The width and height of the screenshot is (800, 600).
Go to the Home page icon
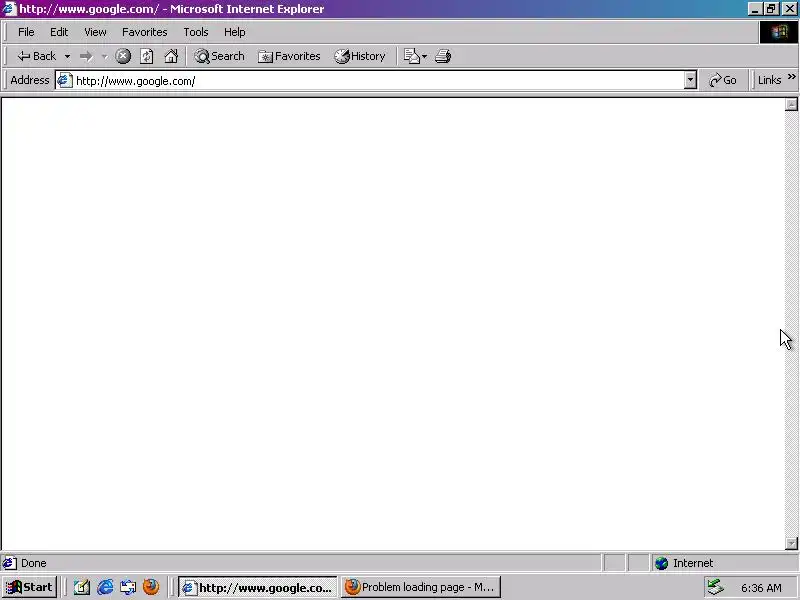pyautogui.click(x=171, y=56)
